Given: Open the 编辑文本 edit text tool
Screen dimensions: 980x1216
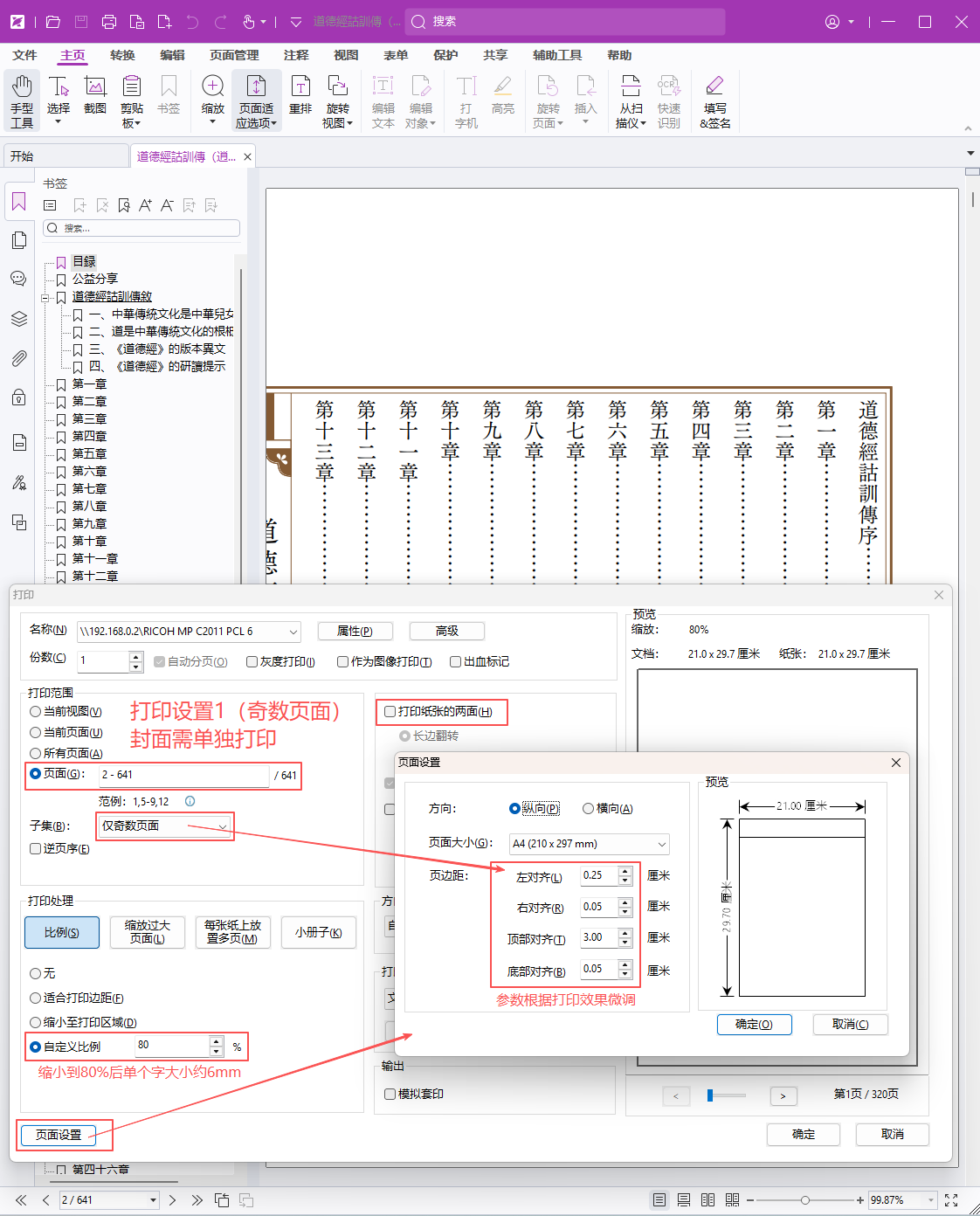Looking at the screenshot, I should click(383, 99).
